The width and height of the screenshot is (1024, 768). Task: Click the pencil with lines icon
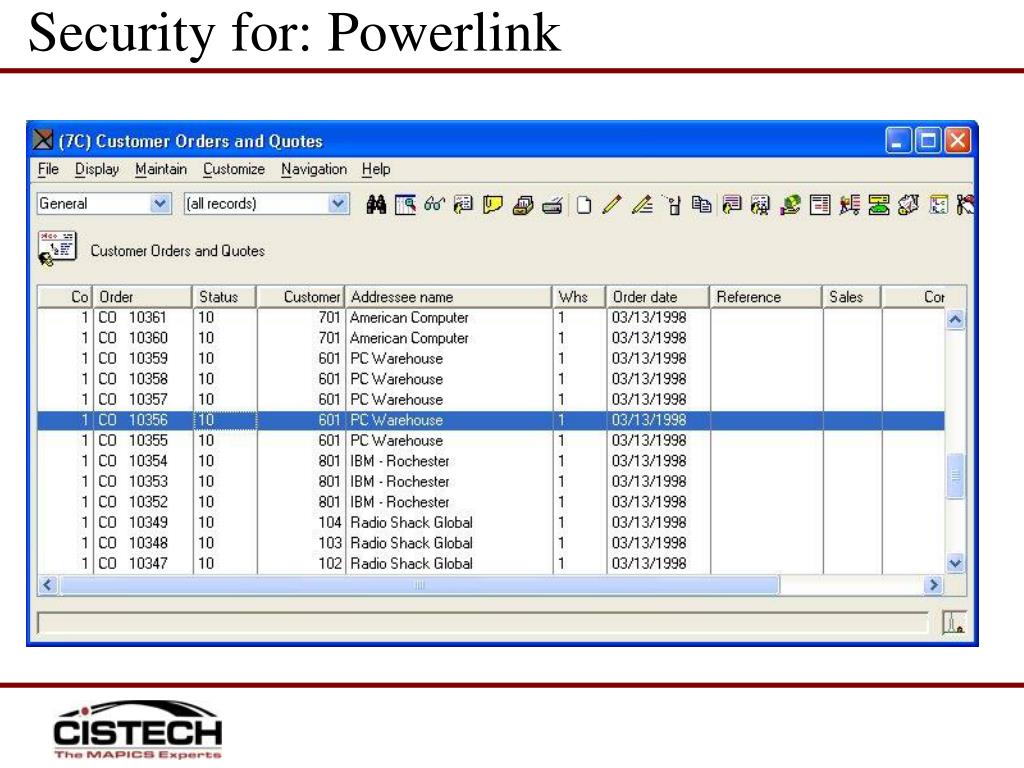[x=643, y=205]
